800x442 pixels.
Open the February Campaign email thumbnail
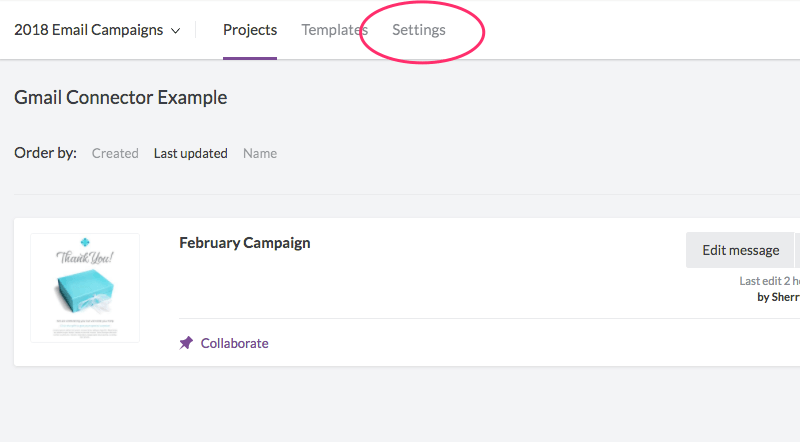(x=85, y=288)
